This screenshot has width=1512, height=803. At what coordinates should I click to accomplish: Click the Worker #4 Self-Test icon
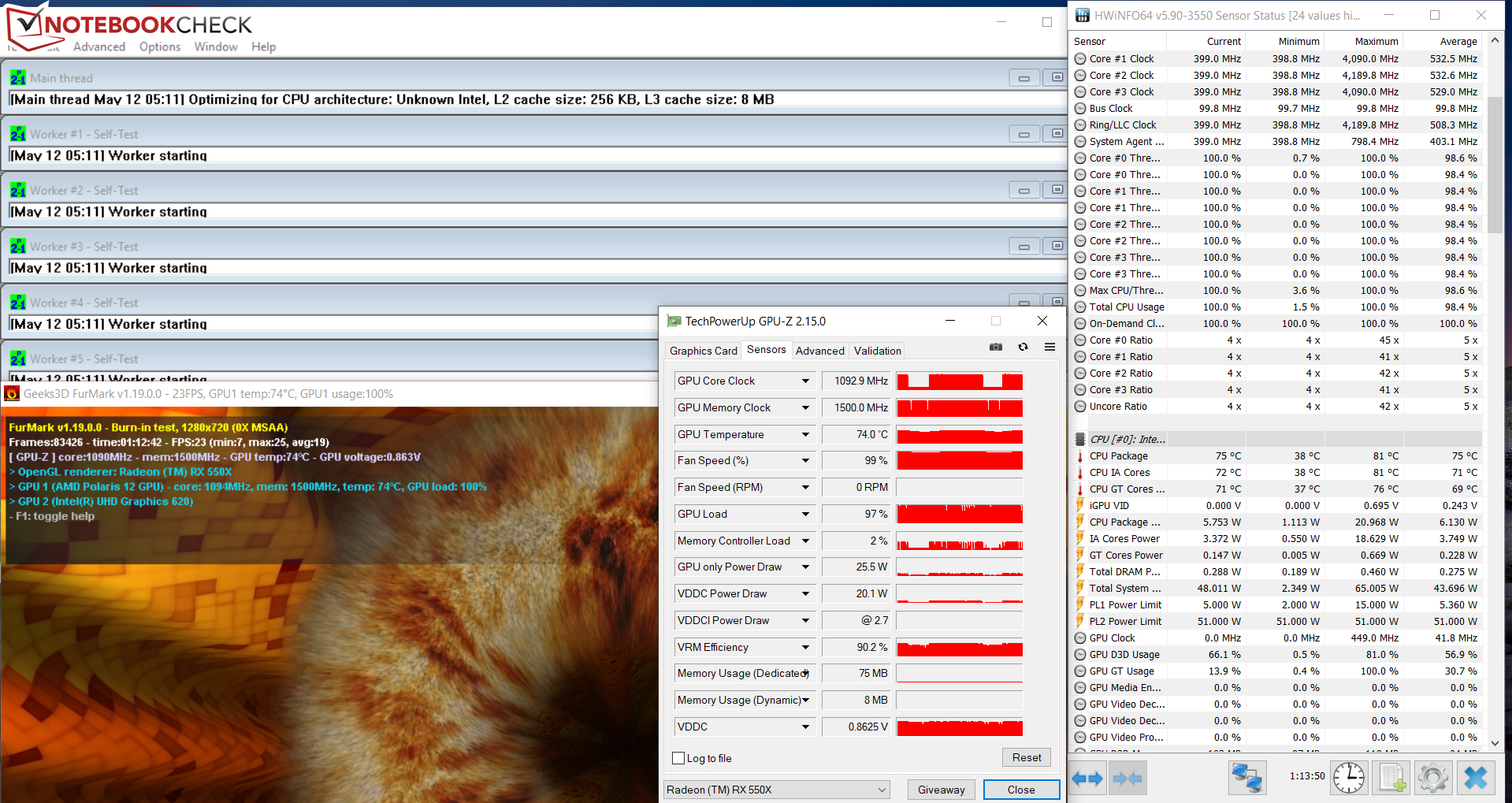coord(18,303)
